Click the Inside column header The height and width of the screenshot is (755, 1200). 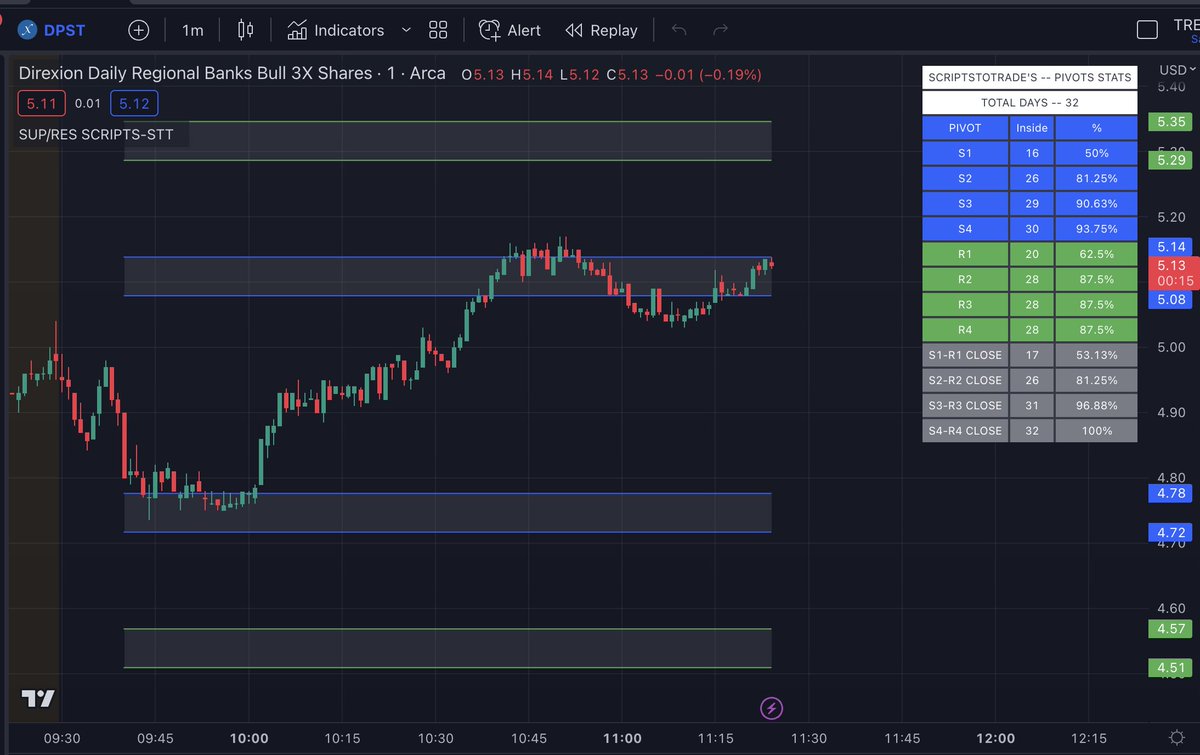tap(1032, 128)
